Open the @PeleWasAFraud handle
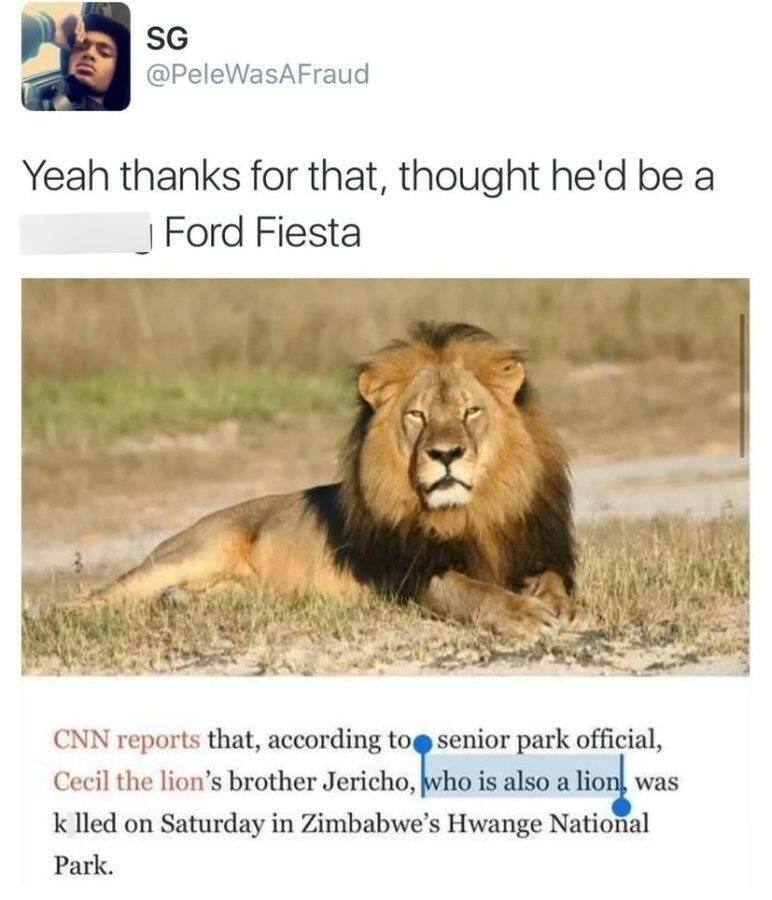 [x=257, y=73]
